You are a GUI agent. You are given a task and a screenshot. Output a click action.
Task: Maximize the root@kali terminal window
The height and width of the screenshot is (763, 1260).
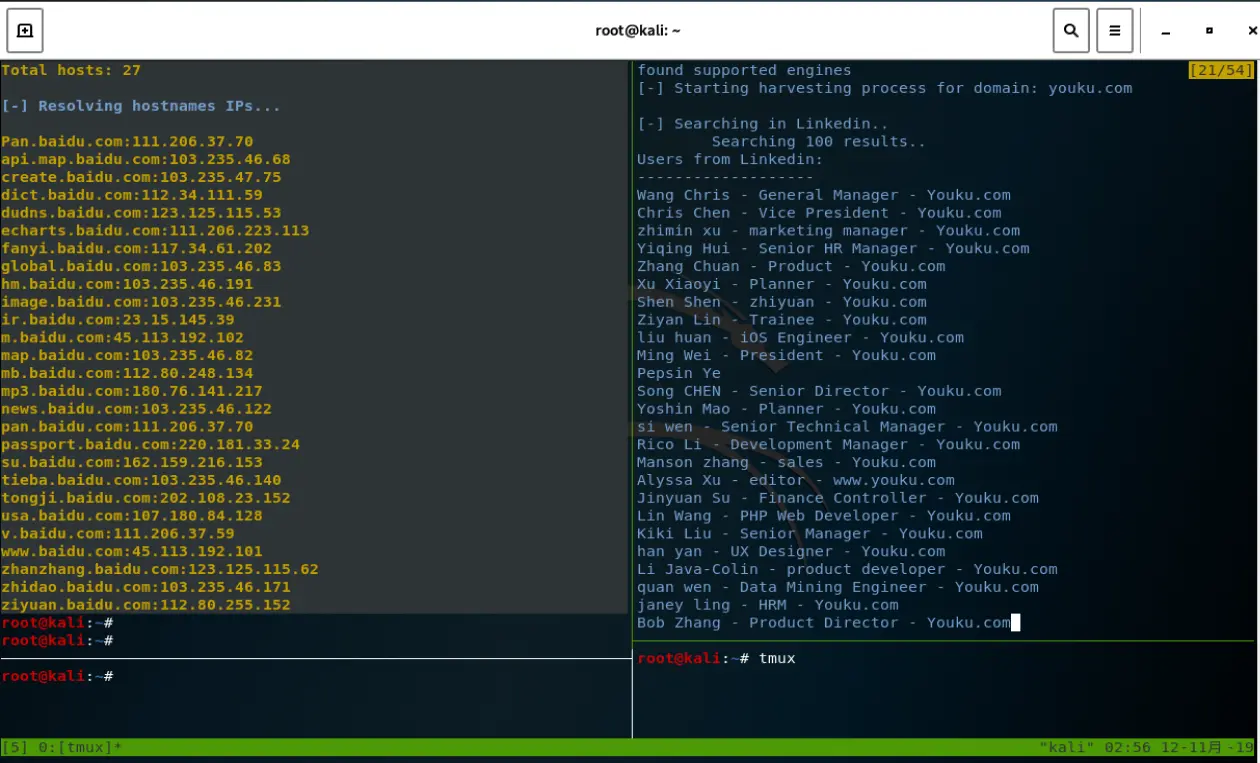tap(1209, 31)
